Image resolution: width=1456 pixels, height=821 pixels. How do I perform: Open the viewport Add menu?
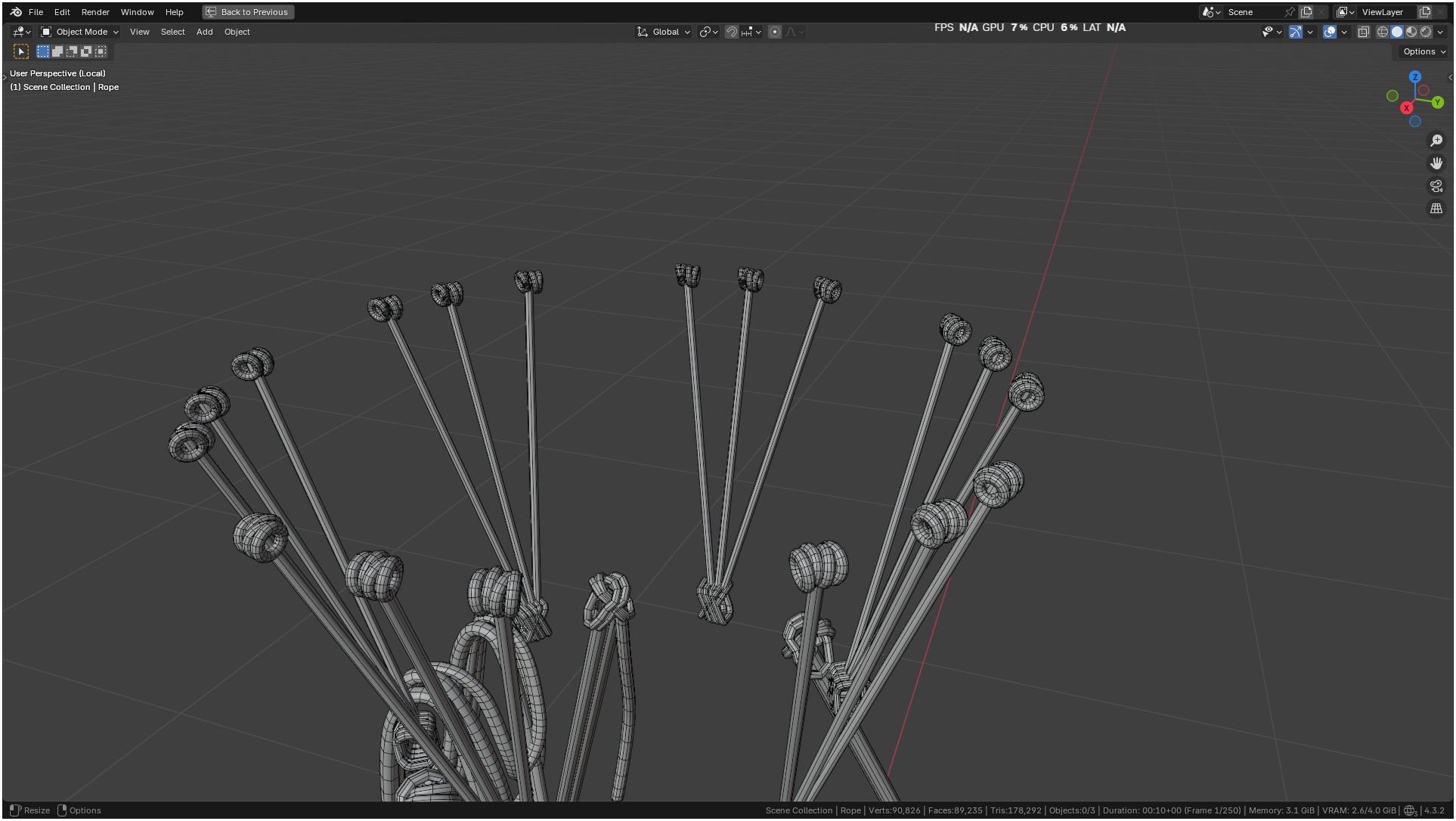click(204, 32)
